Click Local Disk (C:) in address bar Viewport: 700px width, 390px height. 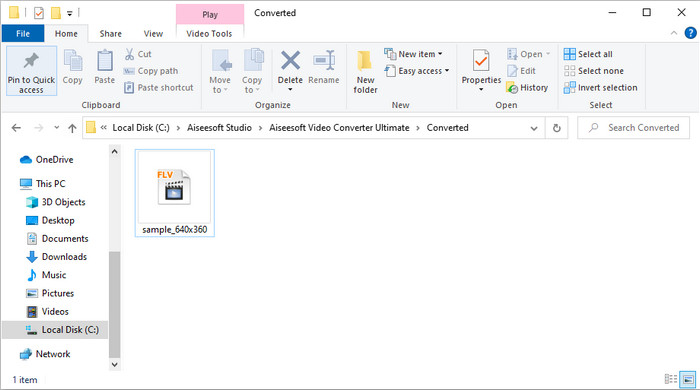point(141,128)
